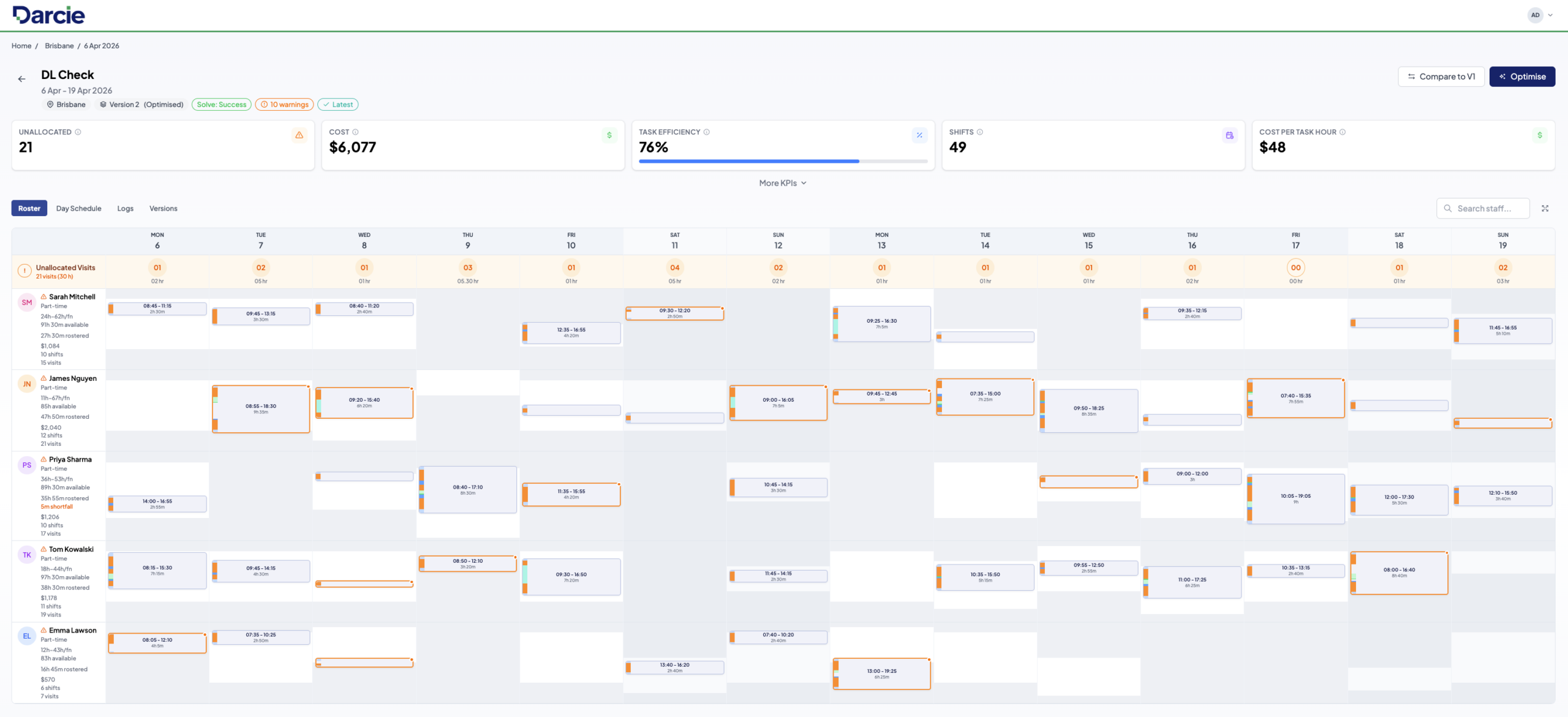
Task: Switch to the Day Schedule tab
Action: point(78,209)
